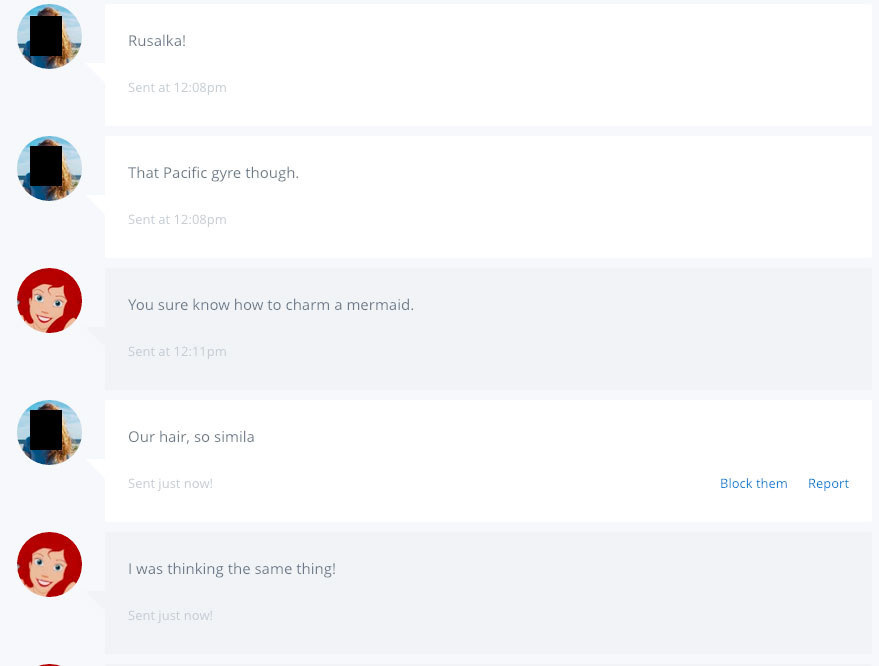Click the "Sent at 12:11pm" timestamp
This screenshot has height=666, width=879.
(177, 352)
